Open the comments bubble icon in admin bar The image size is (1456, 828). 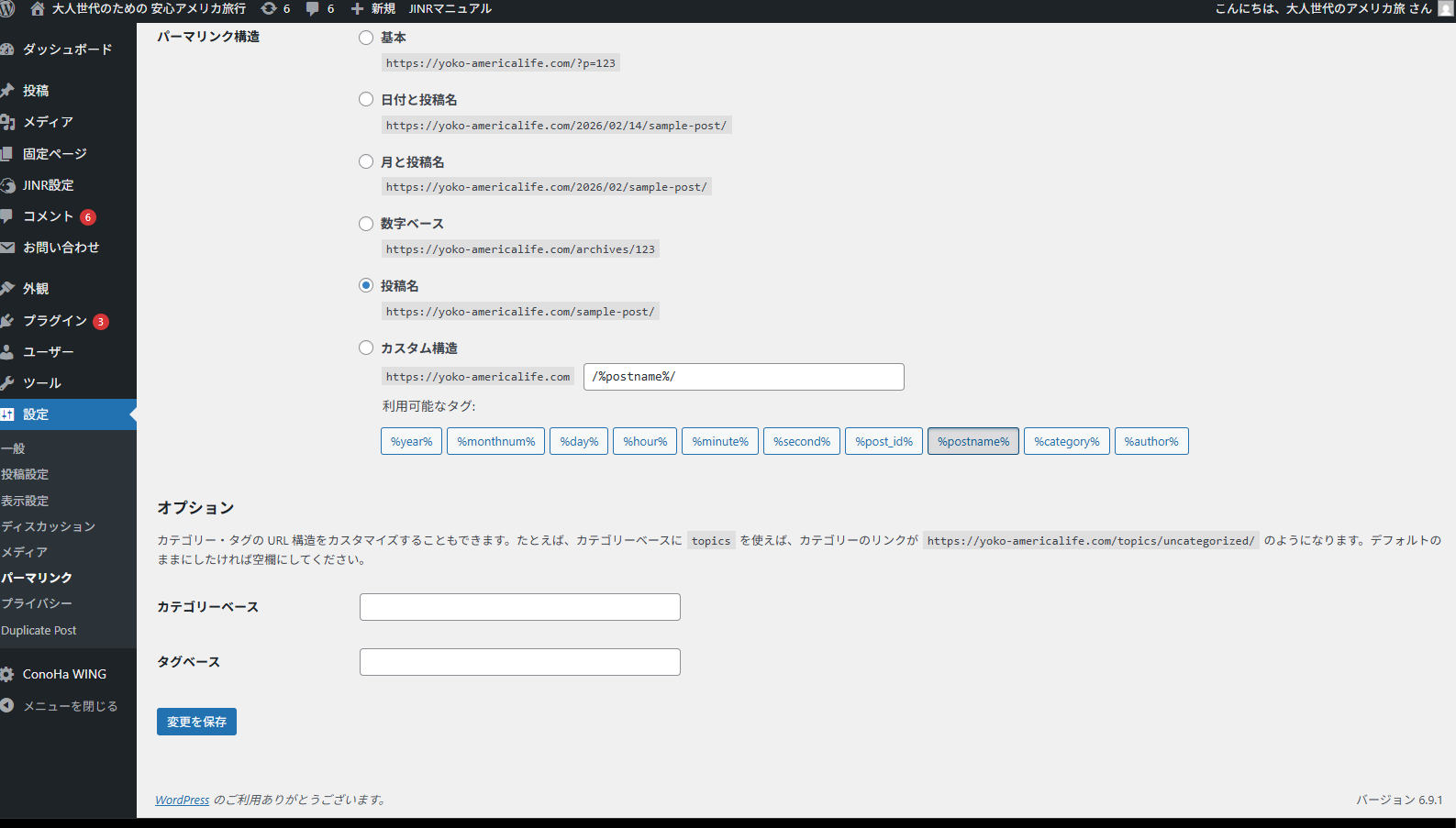click(313, 8)
